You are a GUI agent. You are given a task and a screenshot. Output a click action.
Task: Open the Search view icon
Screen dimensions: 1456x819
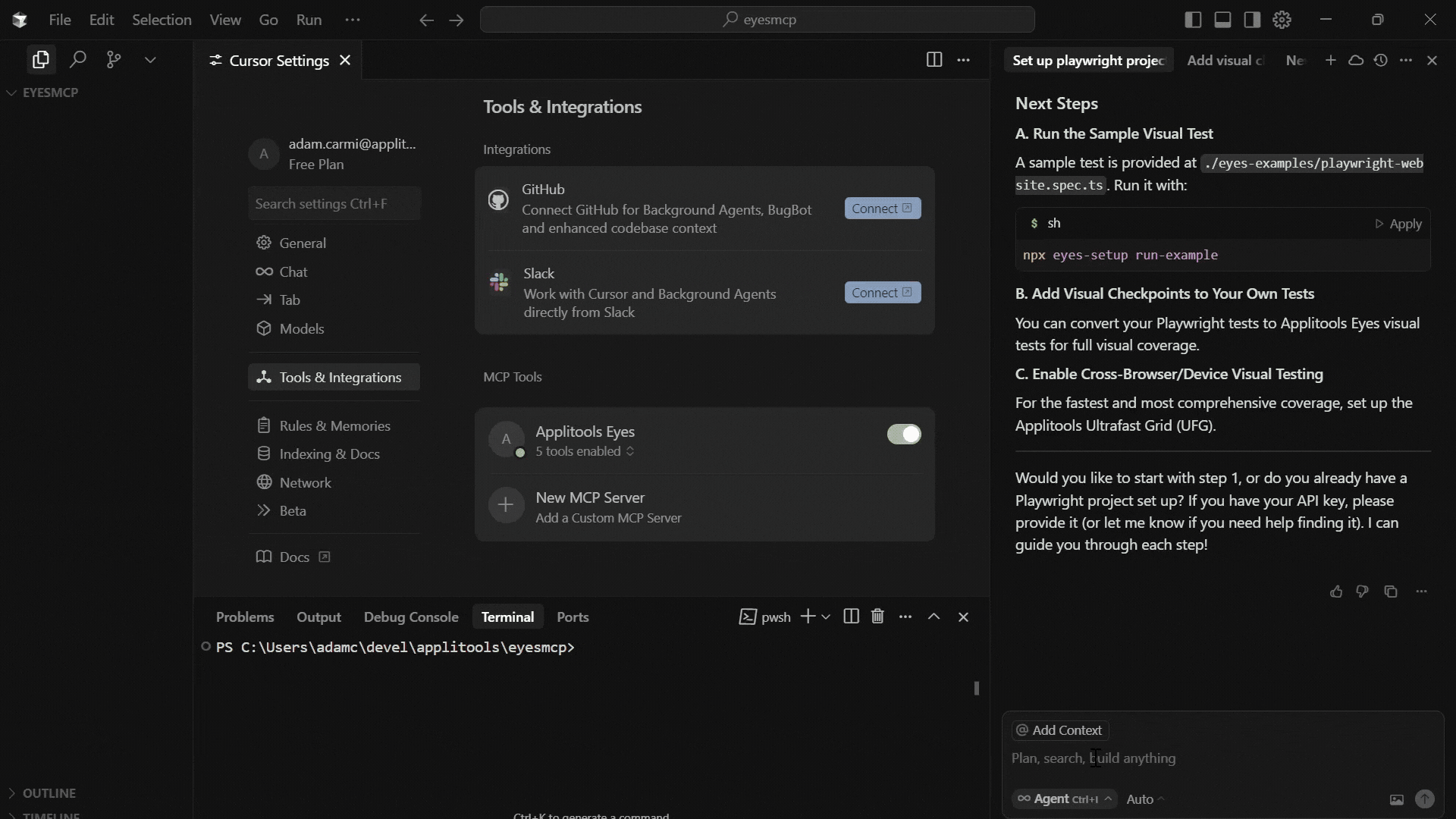click(77, 59)
